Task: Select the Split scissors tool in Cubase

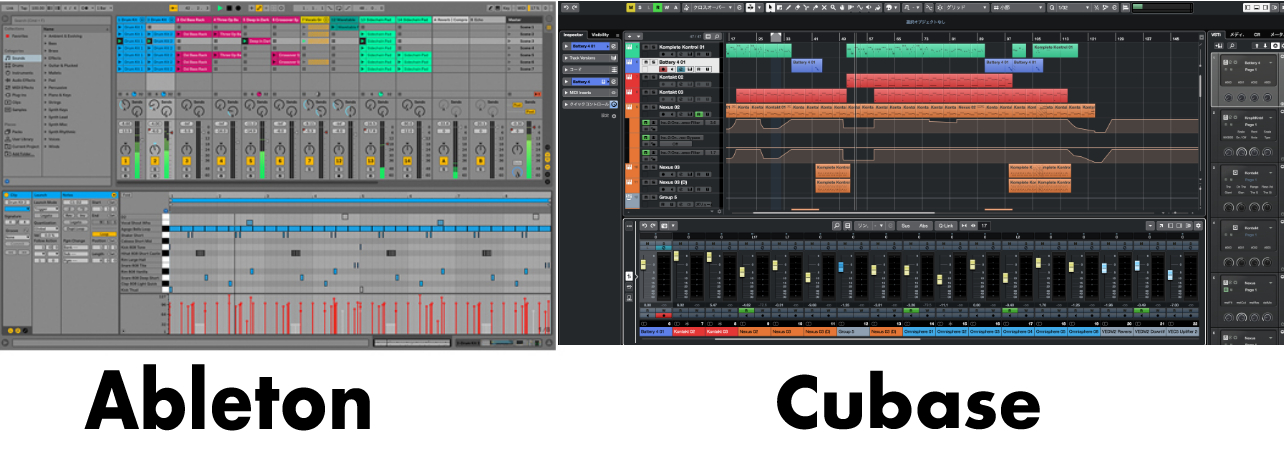Action: (x=806, y=7)
